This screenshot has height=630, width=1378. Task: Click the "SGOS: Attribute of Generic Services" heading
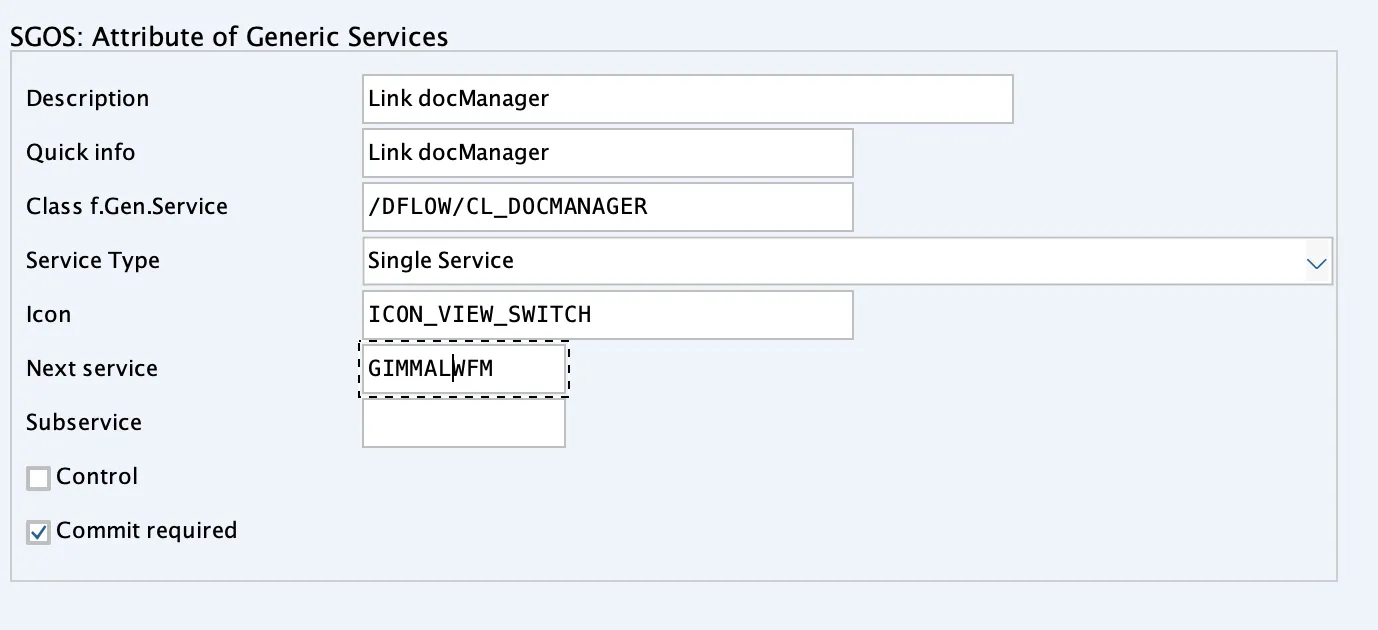pos(229,37)
